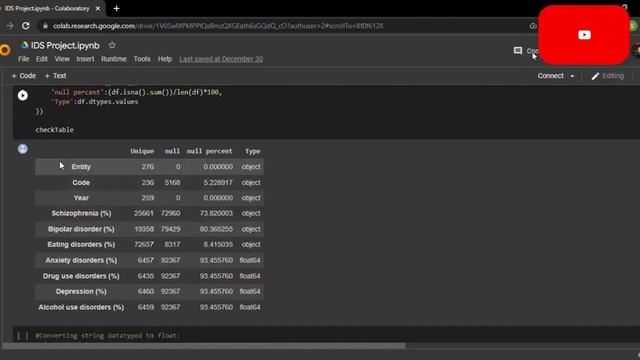Add a new Text cell
Image resolution: width=640 pixels, height=360 pixels.
tap(56, 76)
